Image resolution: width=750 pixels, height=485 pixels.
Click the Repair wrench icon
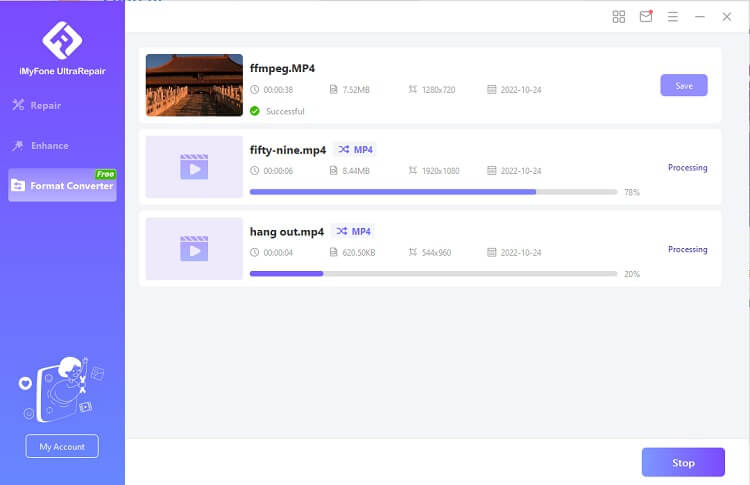click(18, 105)
